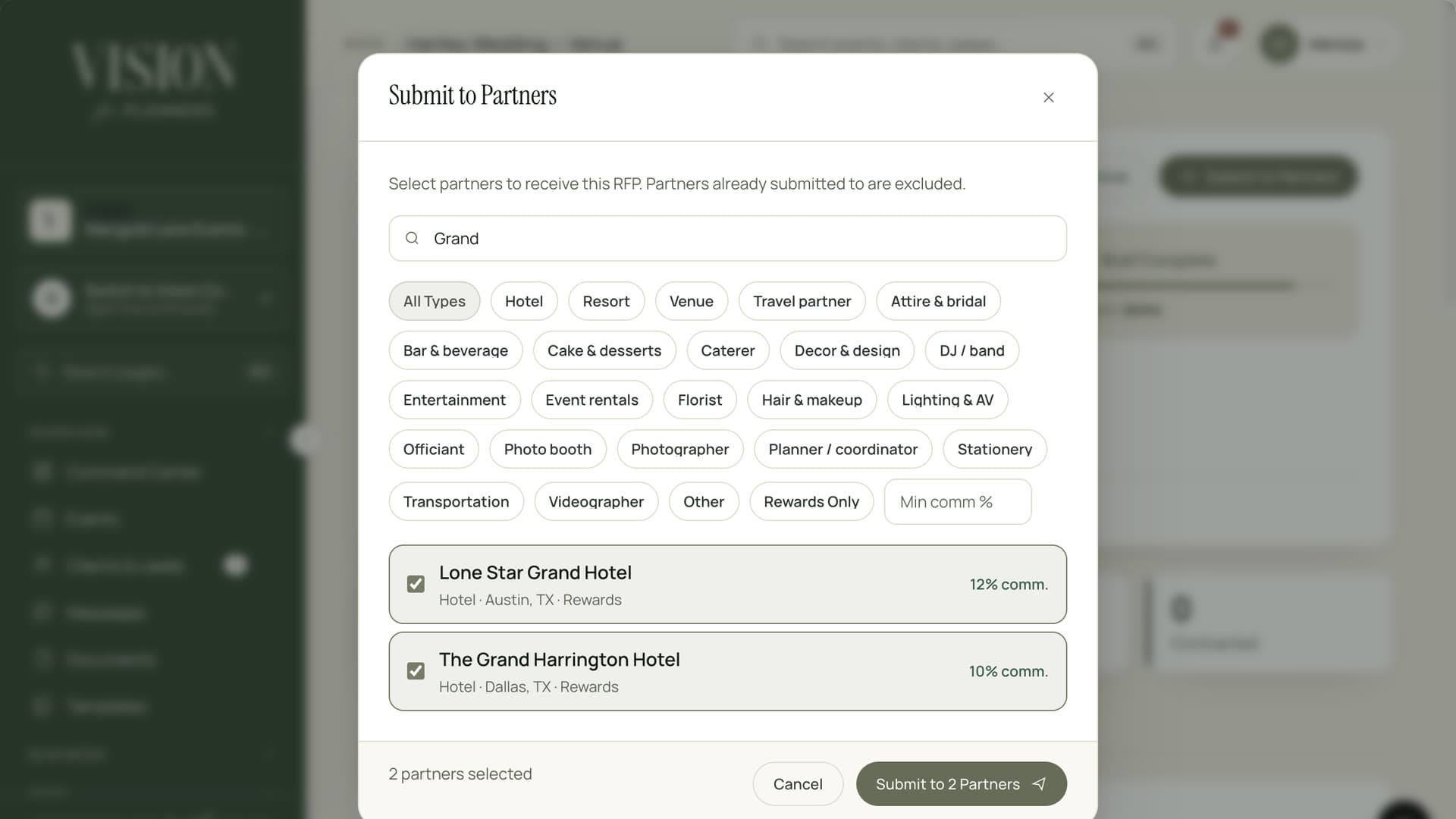Select the Florist filter chip
The image size is (1456, 819).
click(700, 400)
